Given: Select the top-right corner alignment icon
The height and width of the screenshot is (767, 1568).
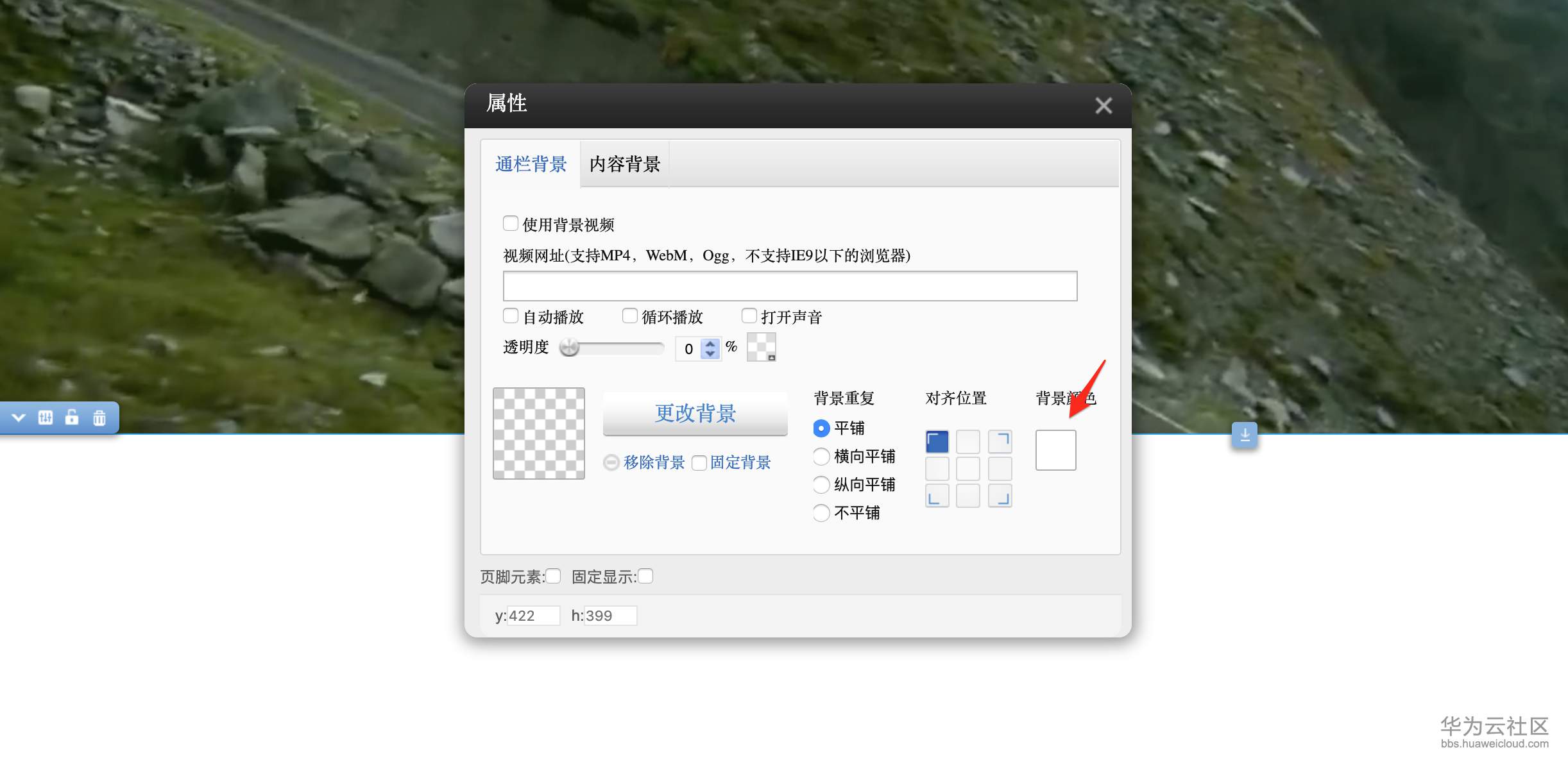Looking at the screenshot, I should pos(1000,441).
